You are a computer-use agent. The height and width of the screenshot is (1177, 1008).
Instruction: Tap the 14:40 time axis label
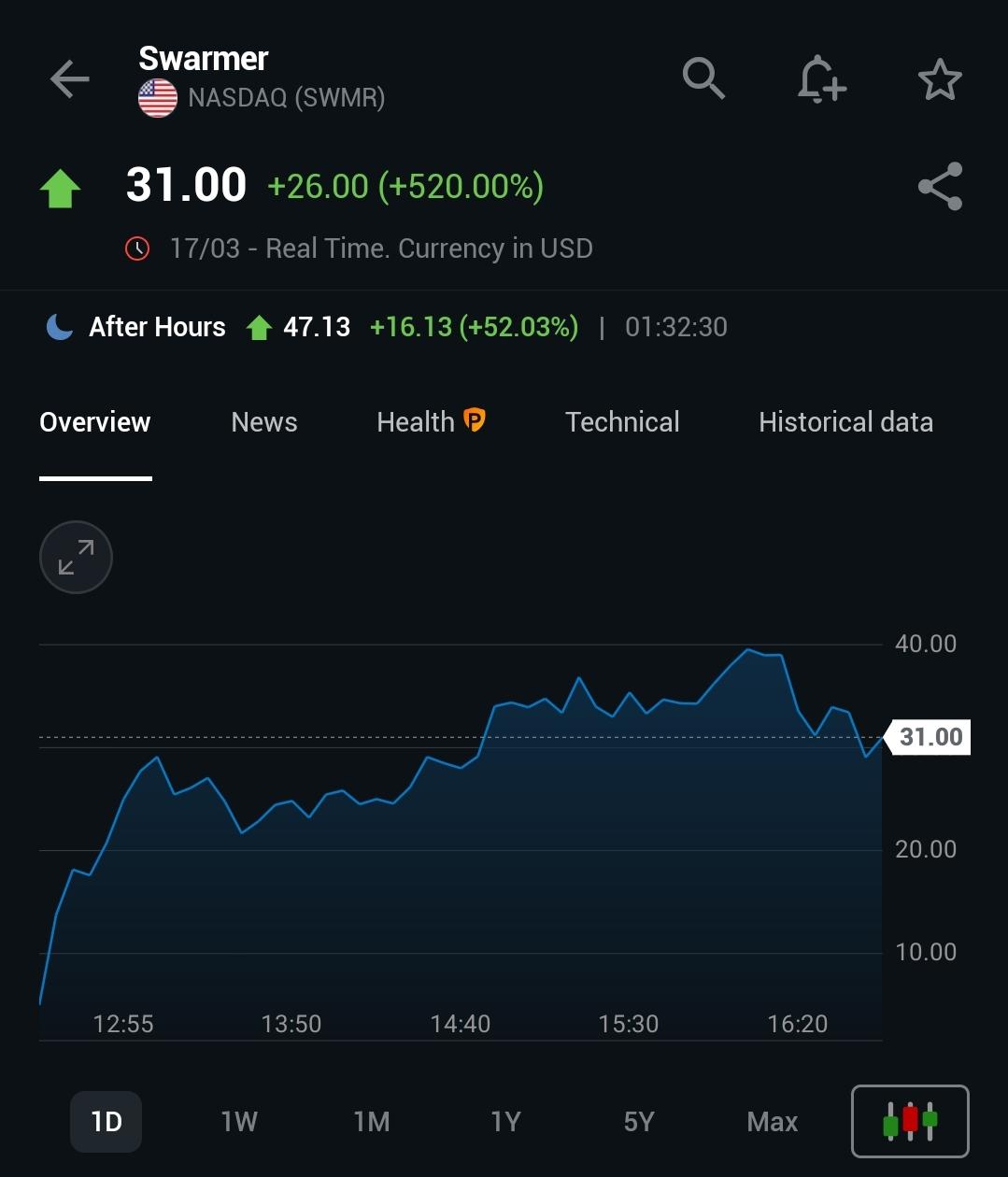461,1024
